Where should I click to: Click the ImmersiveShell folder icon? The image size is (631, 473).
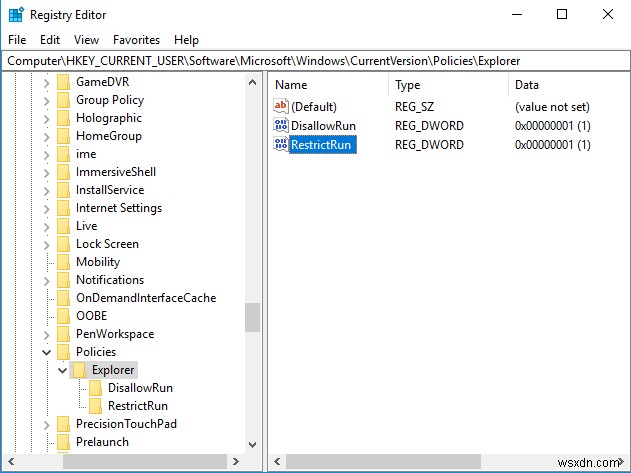point(64,172)
